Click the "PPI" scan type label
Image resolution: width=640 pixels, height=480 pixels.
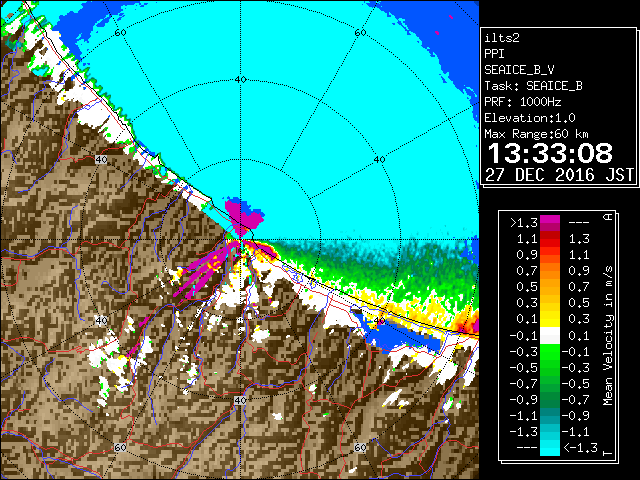[494, 54]
